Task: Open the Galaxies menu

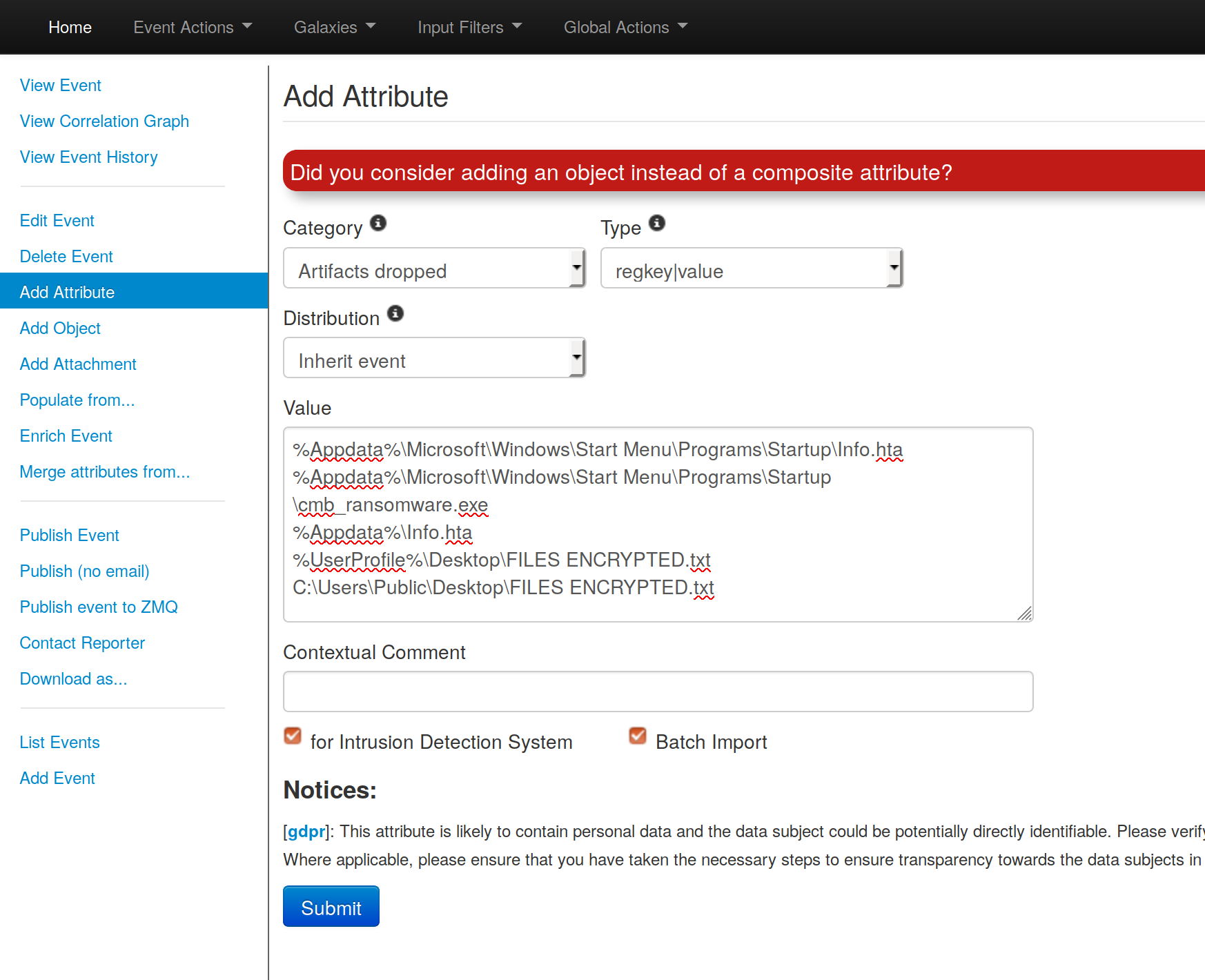Action: click(335, 28)
